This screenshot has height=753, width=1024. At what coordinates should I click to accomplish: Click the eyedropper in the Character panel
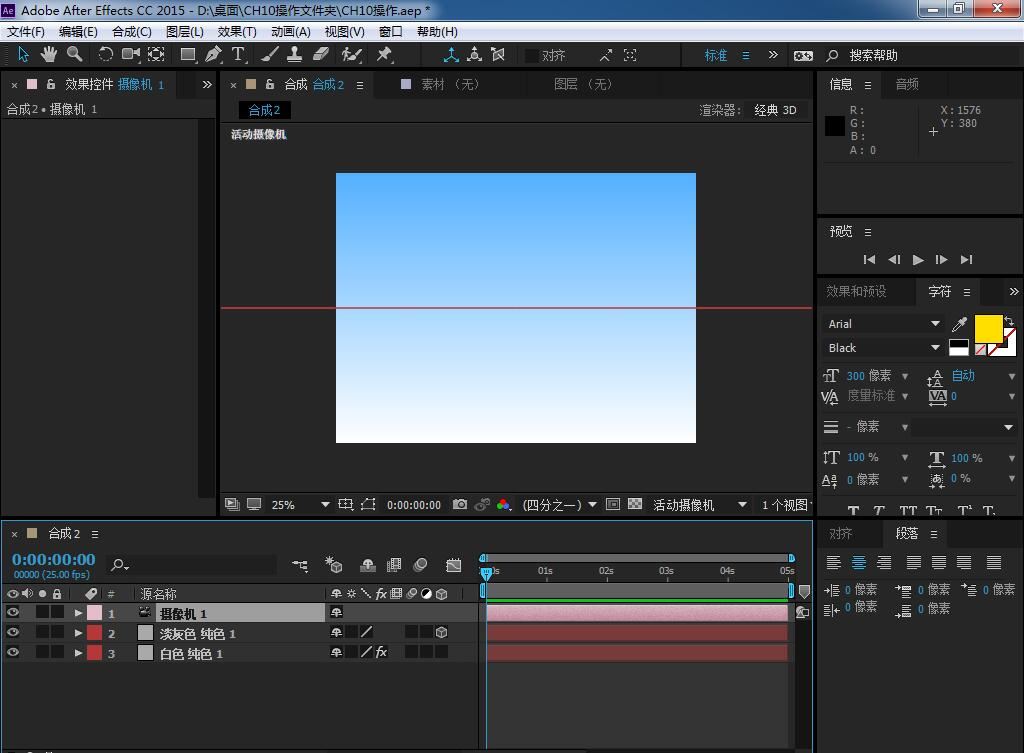[960, 324]
